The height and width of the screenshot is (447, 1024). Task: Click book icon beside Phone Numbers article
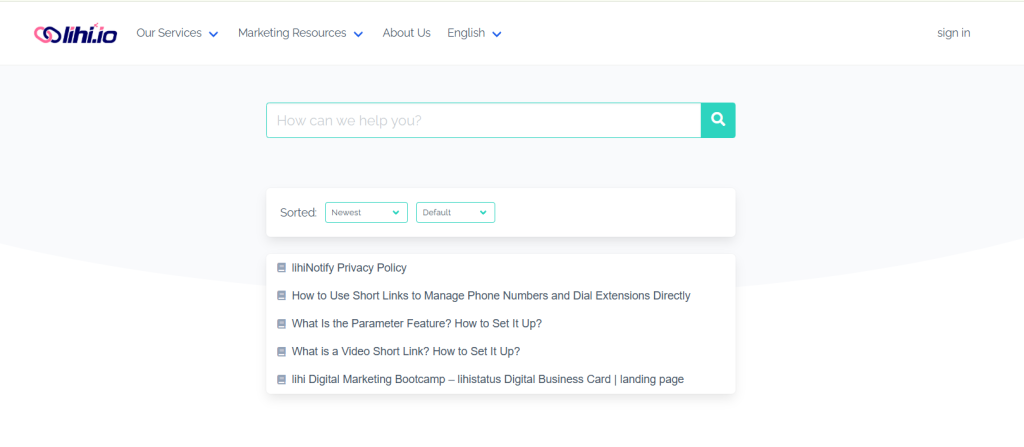click(282, 296)
